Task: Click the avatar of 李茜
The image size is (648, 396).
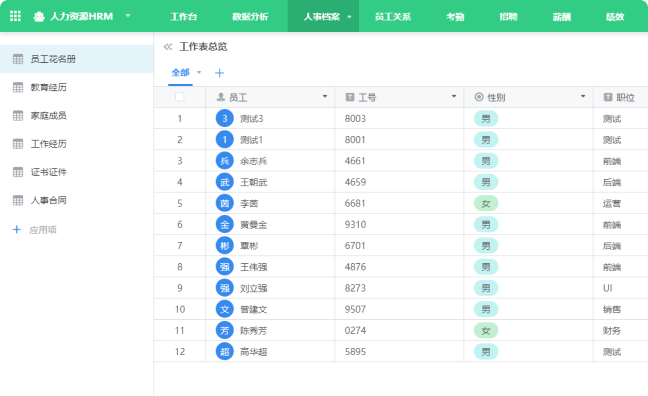Action: (225, 203)
